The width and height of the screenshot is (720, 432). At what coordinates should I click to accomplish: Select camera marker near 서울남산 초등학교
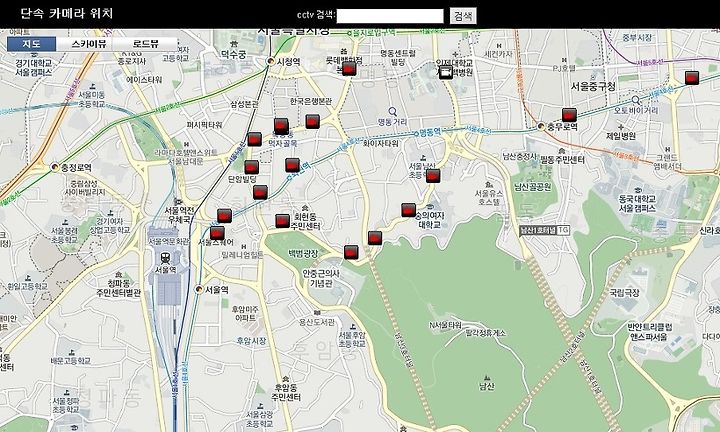coord(433,176)
